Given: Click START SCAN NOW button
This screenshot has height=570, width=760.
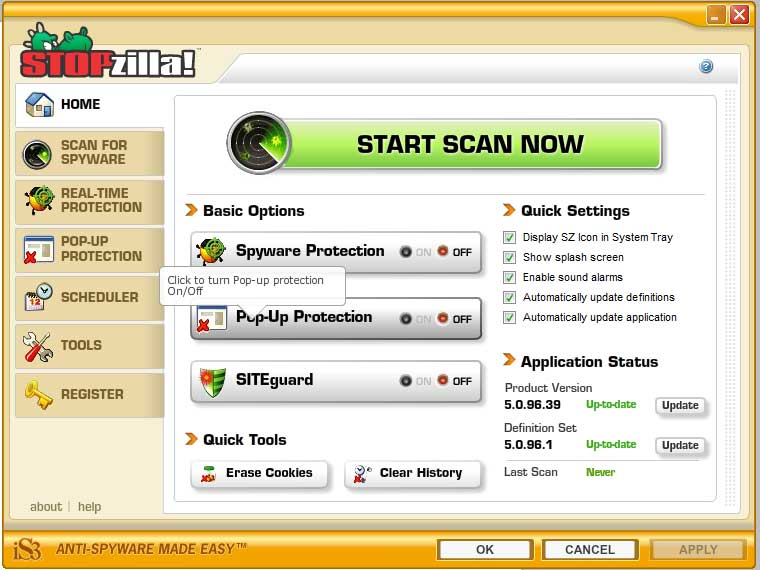Looking at the screenshot, I should point(444,144).
